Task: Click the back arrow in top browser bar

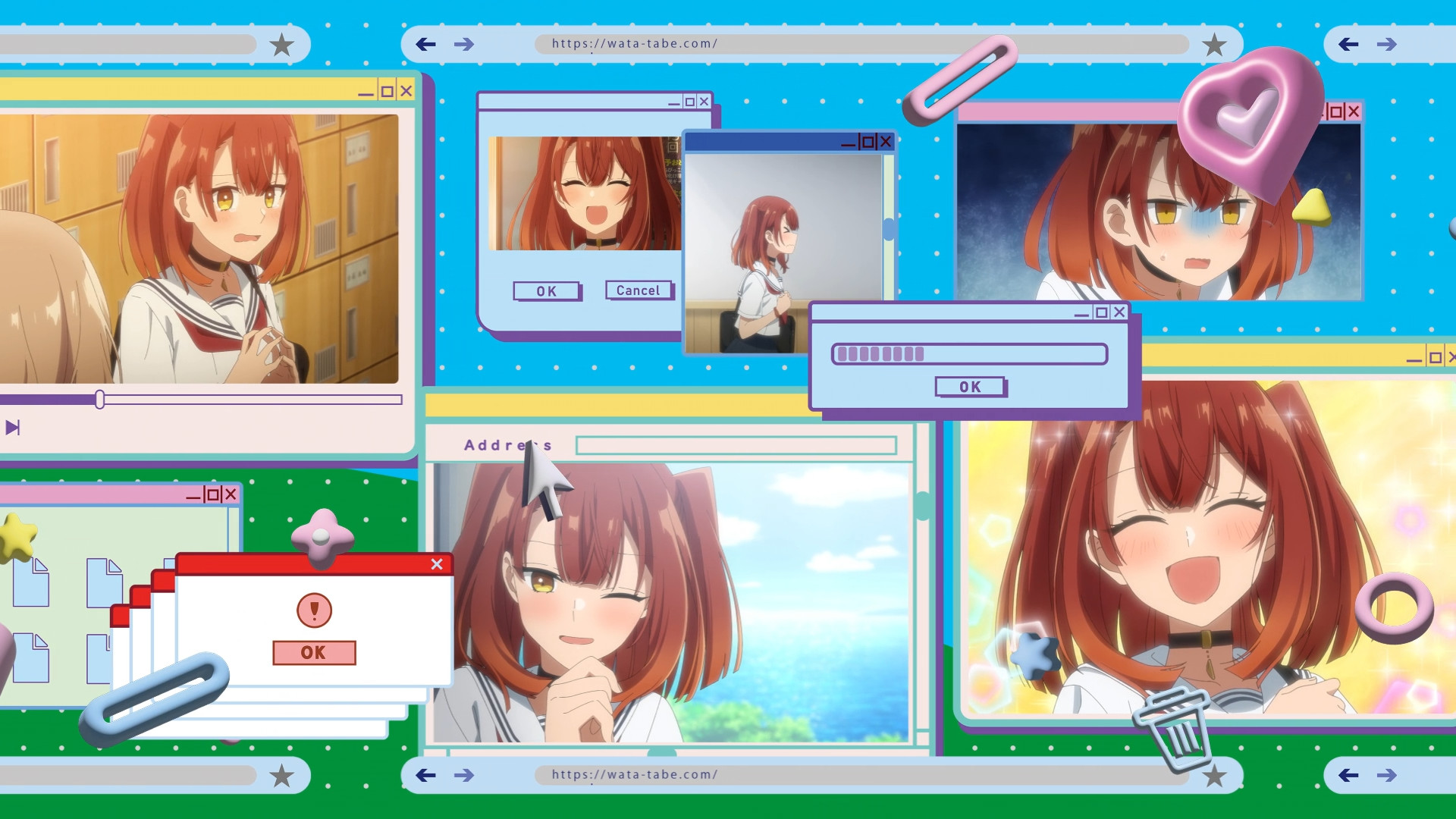Action: (426, 45)
